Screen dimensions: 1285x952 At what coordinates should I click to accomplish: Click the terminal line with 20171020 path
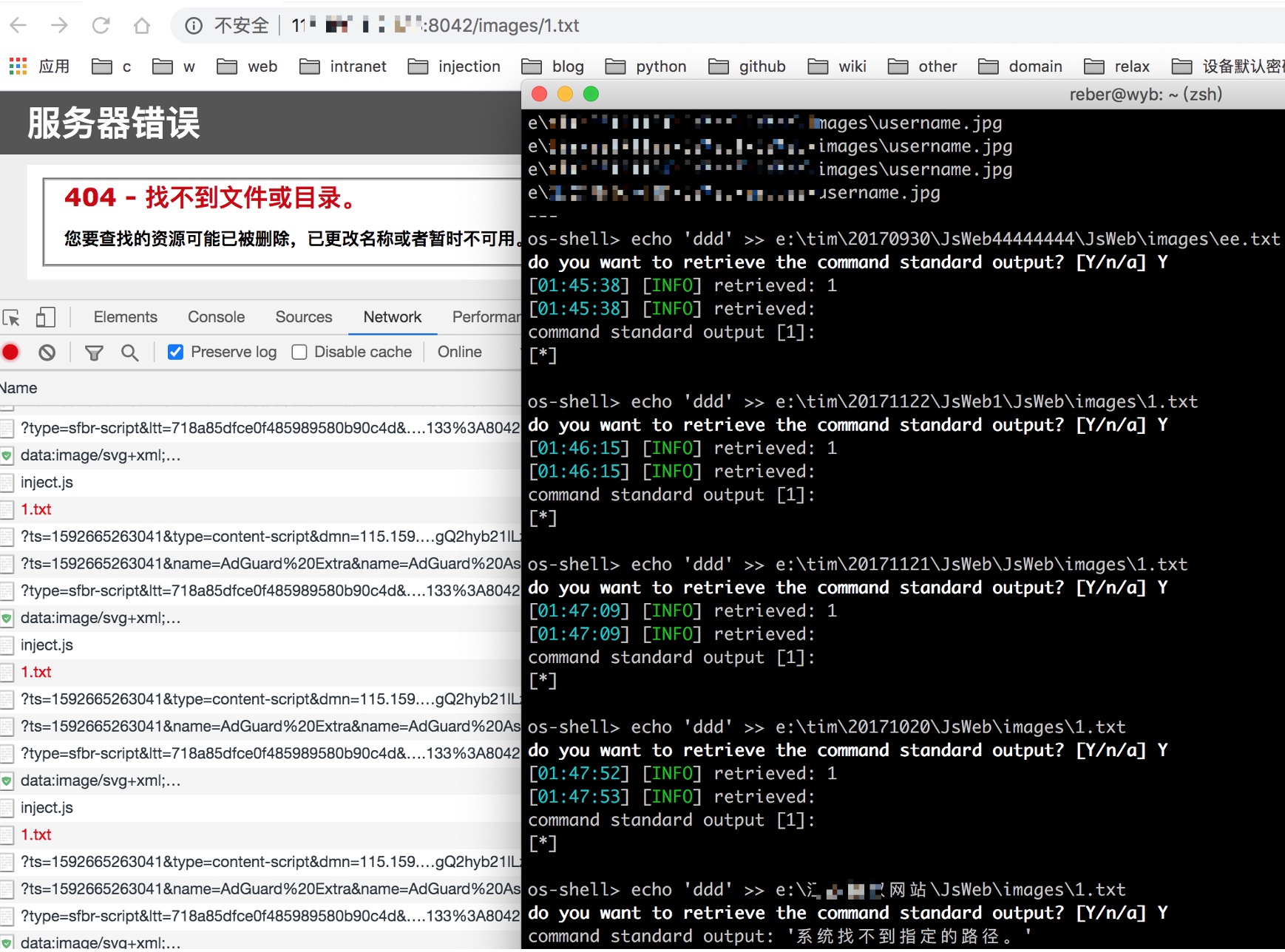coord(827,727)
